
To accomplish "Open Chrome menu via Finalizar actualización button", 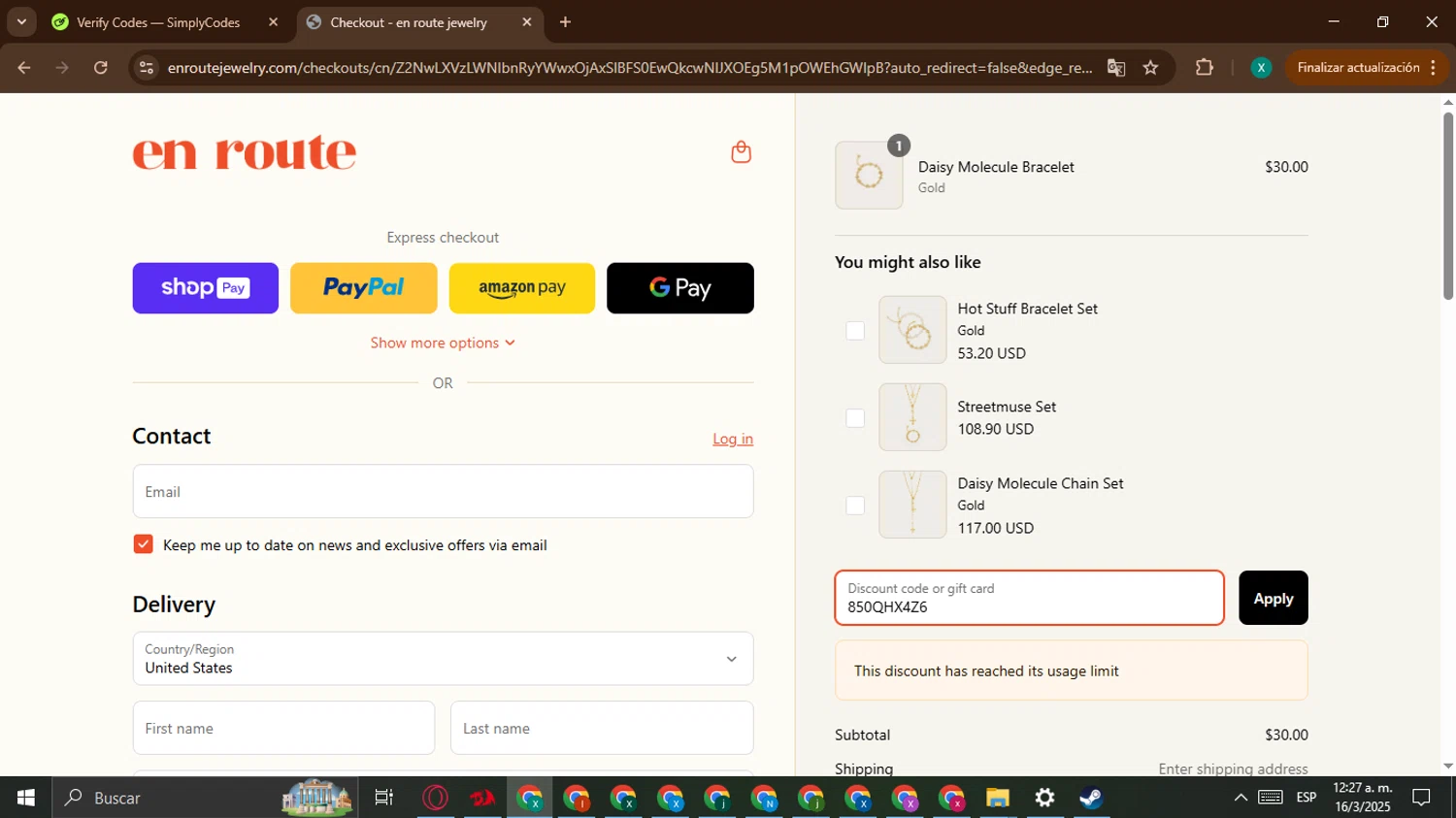I will point(1368,68).
